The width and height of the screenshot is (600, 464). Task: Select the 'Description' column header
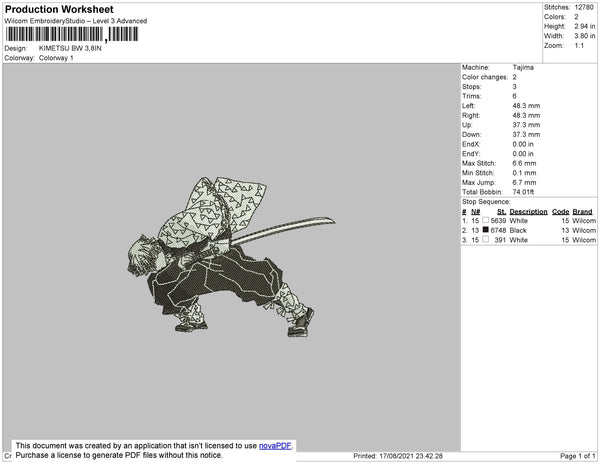click(528, 212)
